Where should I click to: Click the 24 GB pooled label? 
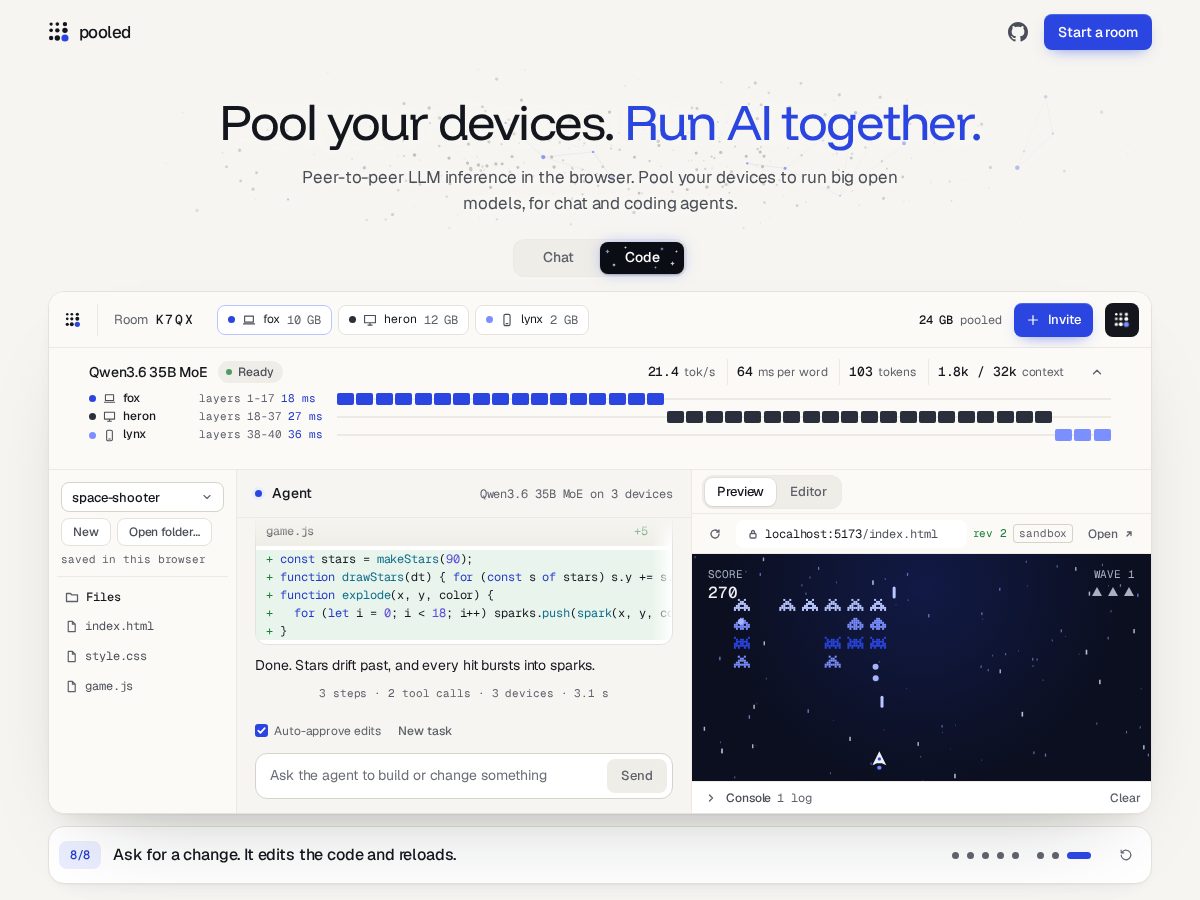pos(960,320)
